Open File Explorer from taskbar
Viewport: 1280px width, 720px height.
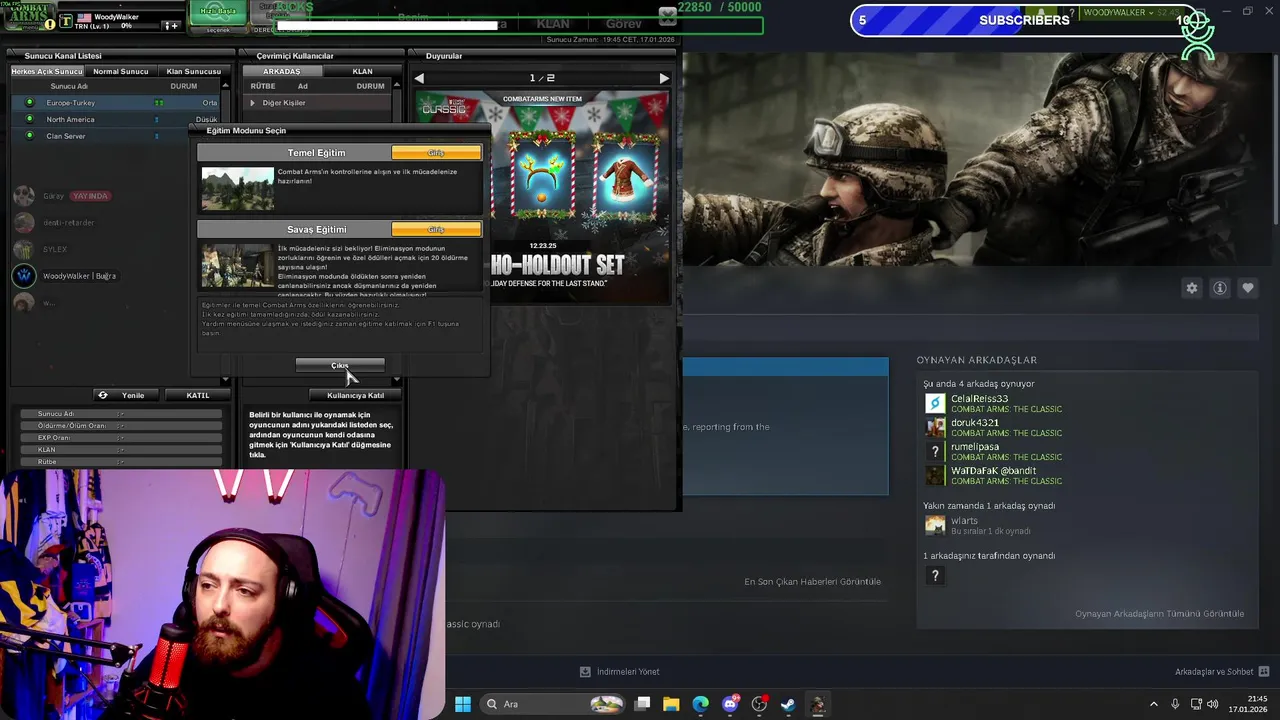coord(671,704)
